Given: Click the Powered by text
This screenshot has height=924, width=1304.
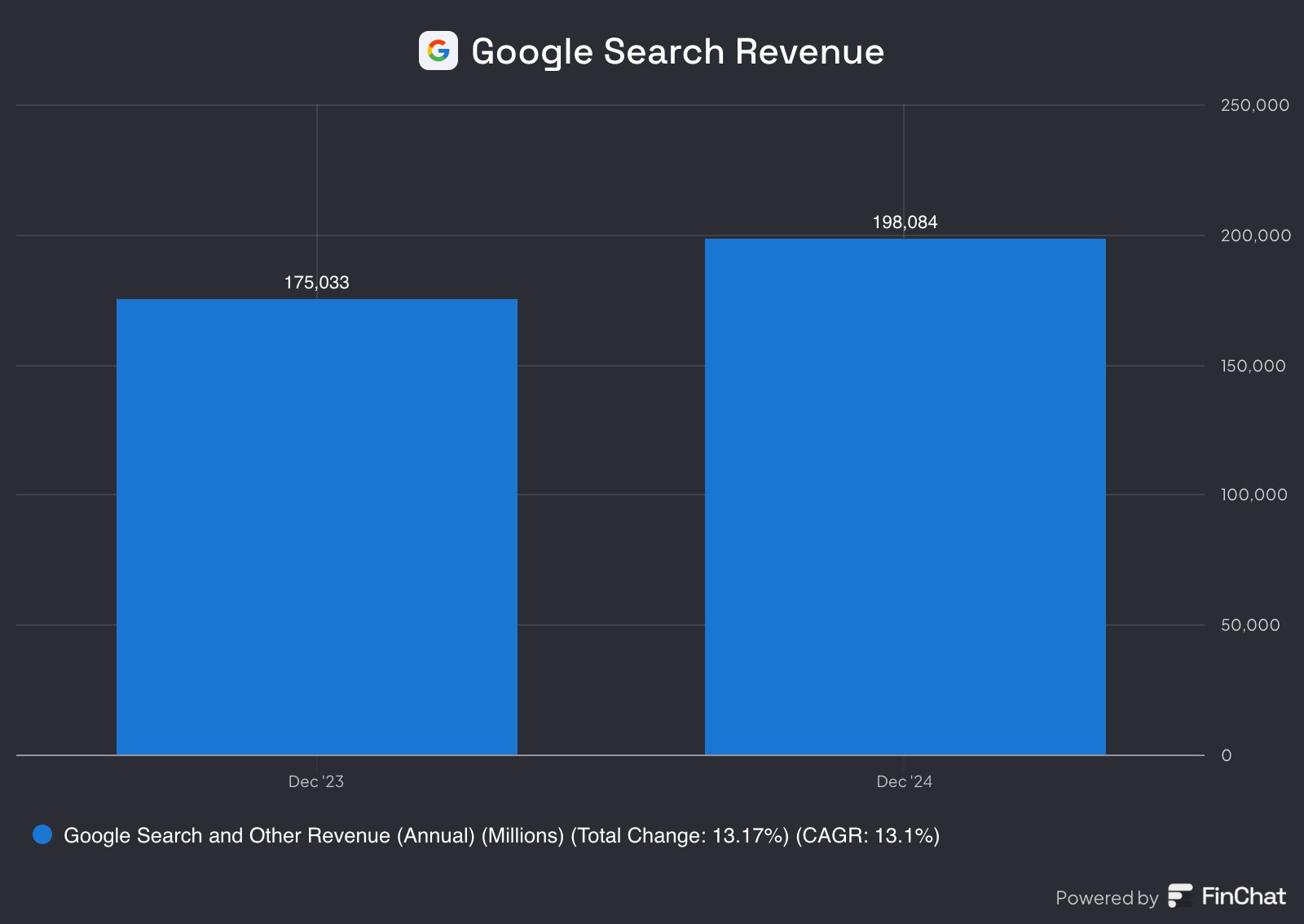Looking at the screenshot, I should 1106,898.
